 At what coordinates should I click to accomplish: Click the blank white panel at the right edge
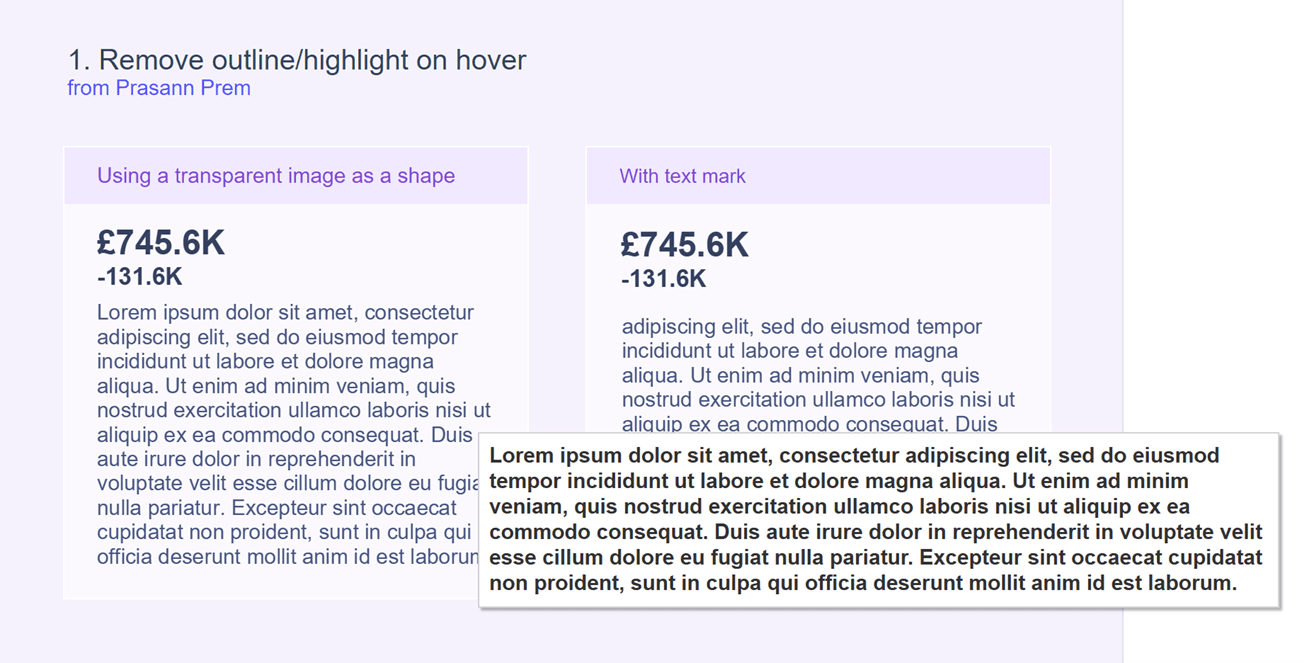click(1212, 250)
